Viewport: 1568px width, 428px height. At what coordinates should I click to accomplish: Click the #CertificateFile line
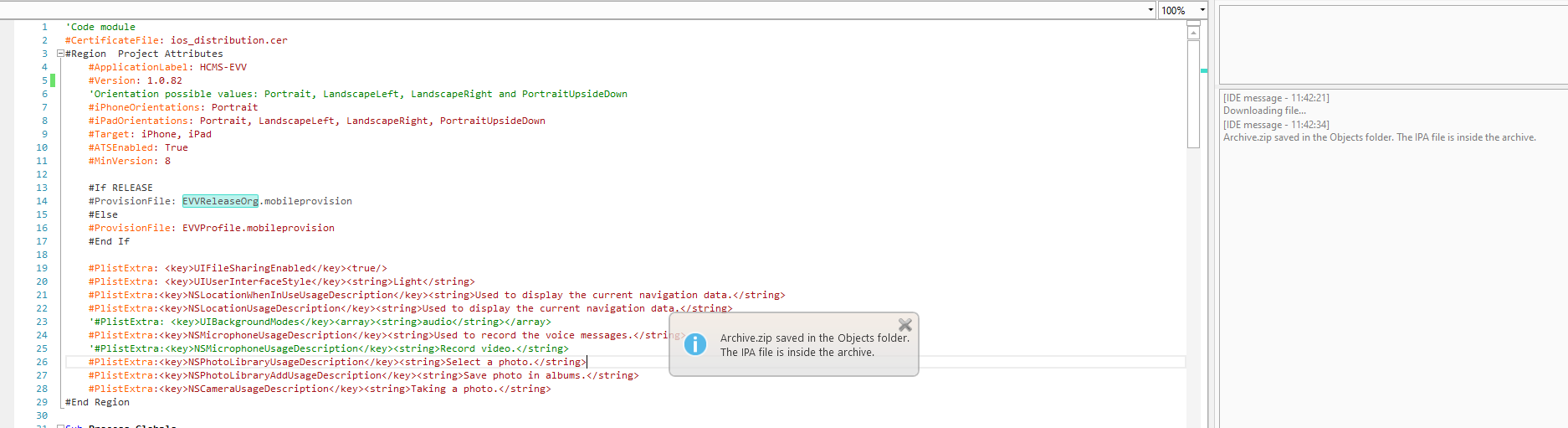pos(176,40)
